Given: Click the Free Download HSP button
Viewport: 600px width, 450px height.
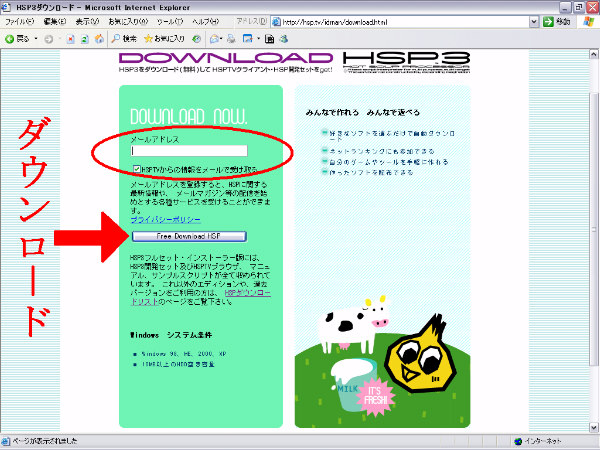Looking at the screenshot, I should pyautogui.click(x=188, y=236).
